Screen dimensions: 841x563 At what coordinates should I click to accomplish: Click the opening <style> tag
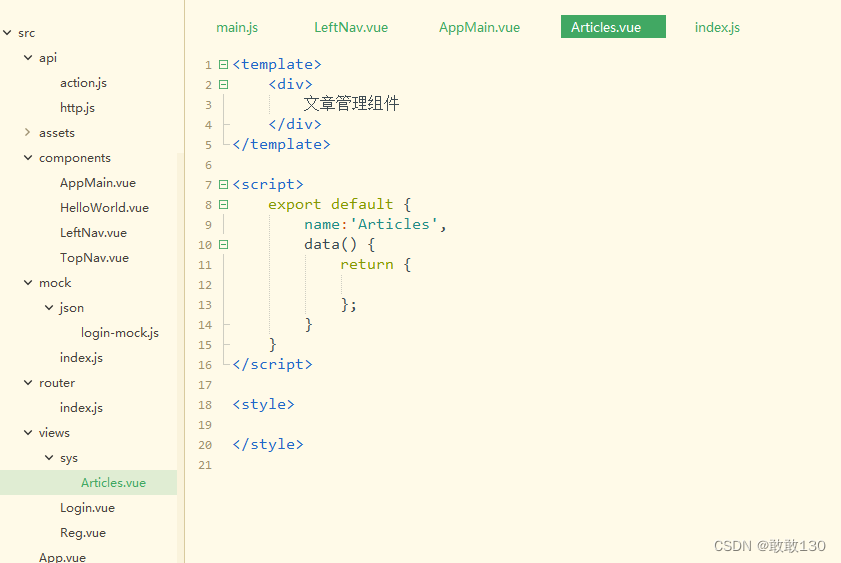coord(263,404)
